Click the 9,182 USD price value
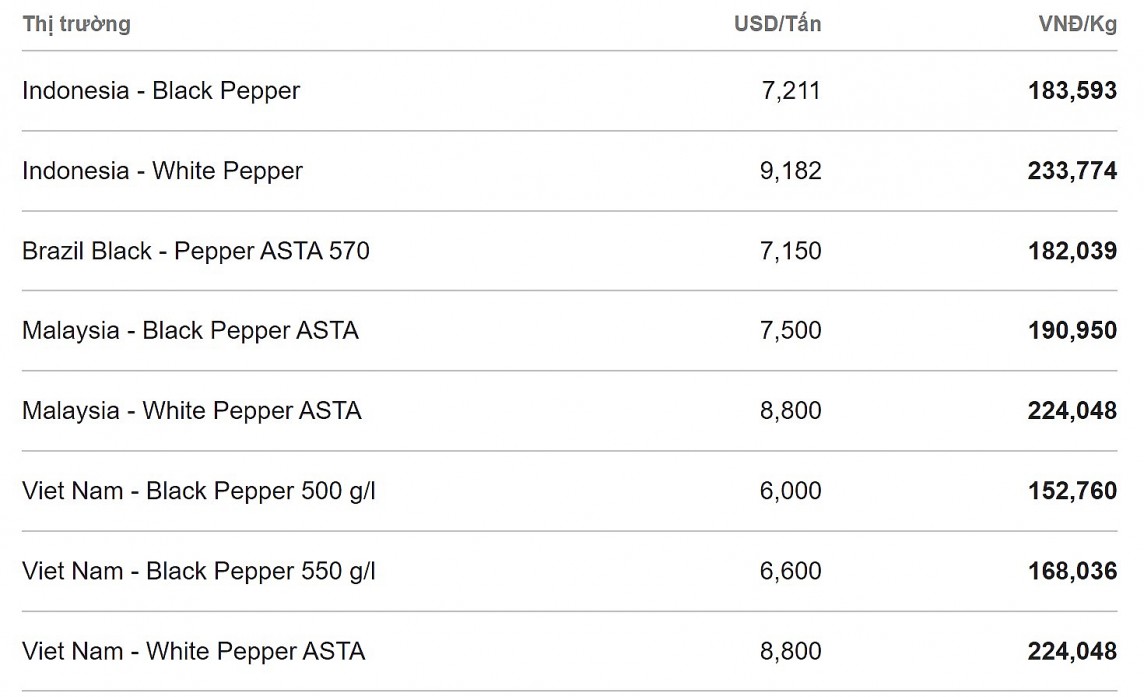1144x697 pixels. click(x=790, y=171)
